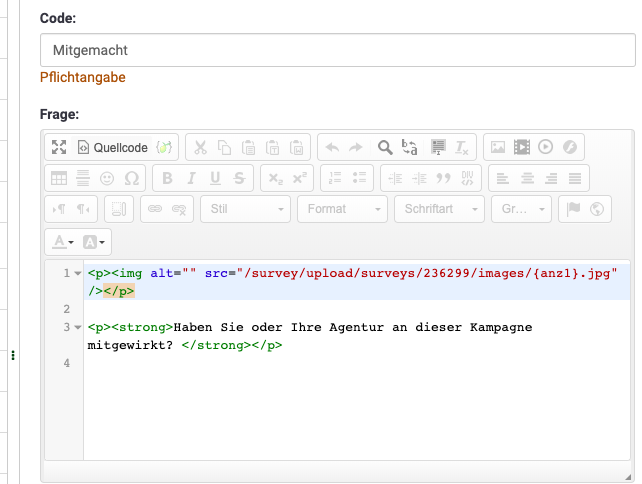This screenshot has height=484, width=642.
Task: Open the special character Omega icon
Action: 131,178
